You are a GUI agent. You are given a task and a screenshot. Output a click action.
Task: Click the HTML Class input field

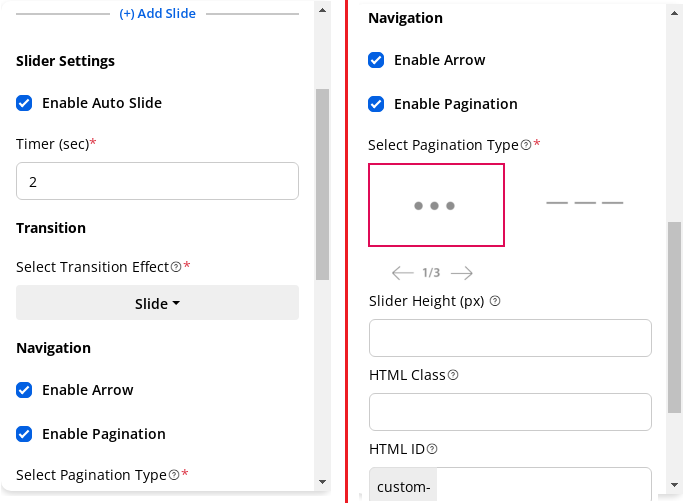[x=510, y=412]
